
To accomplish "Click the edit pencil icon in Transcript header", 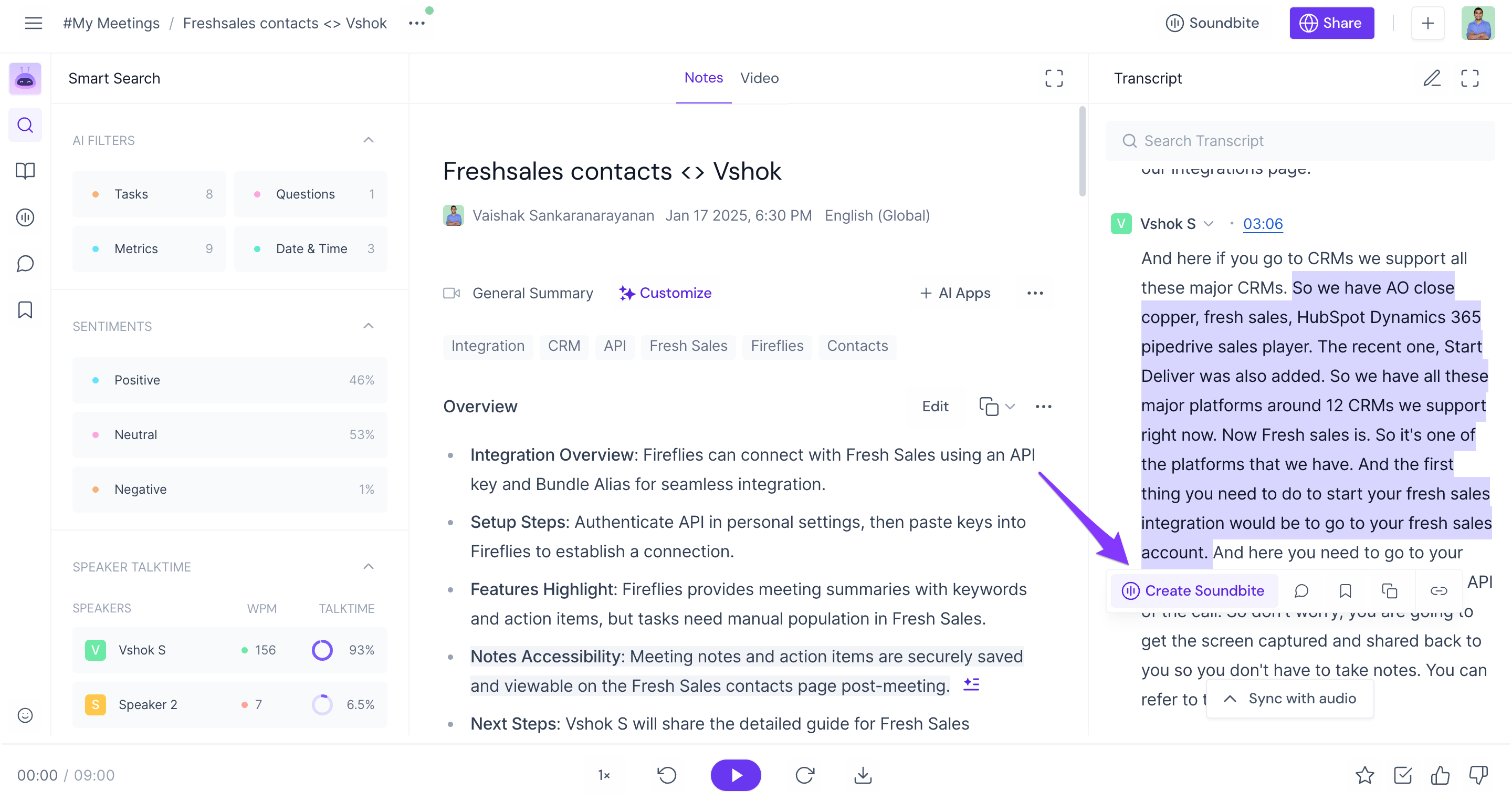I will click(1432, 78).
